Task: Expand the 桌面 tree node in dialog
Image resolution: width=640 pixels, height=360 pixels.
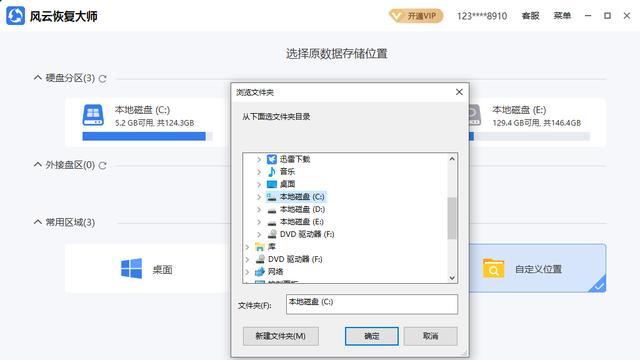Action: coord(259,184)
